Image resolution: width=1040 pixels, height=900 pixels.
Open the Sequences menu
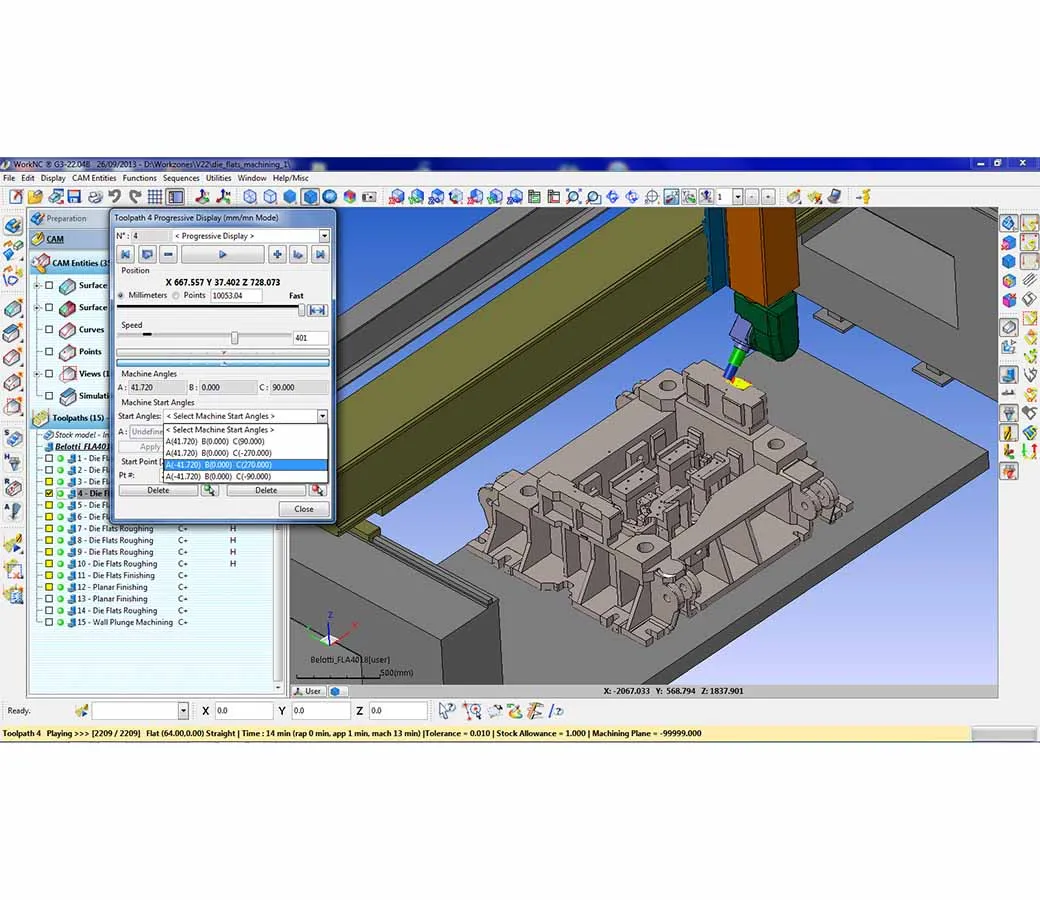coord(181,178)
